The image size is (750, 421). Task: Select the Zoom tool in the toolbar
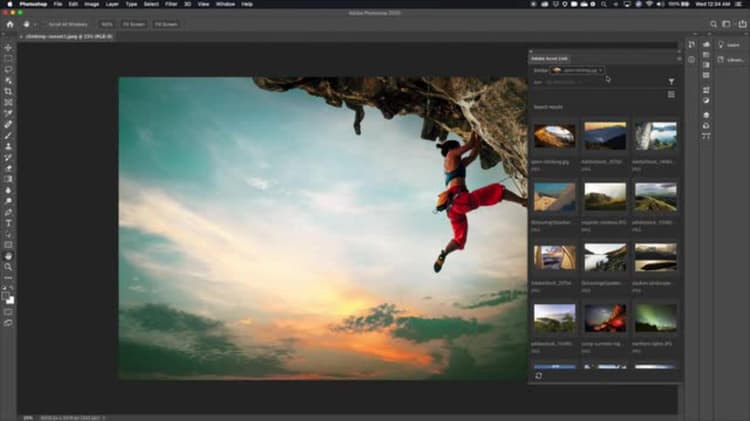click(8, 267)
